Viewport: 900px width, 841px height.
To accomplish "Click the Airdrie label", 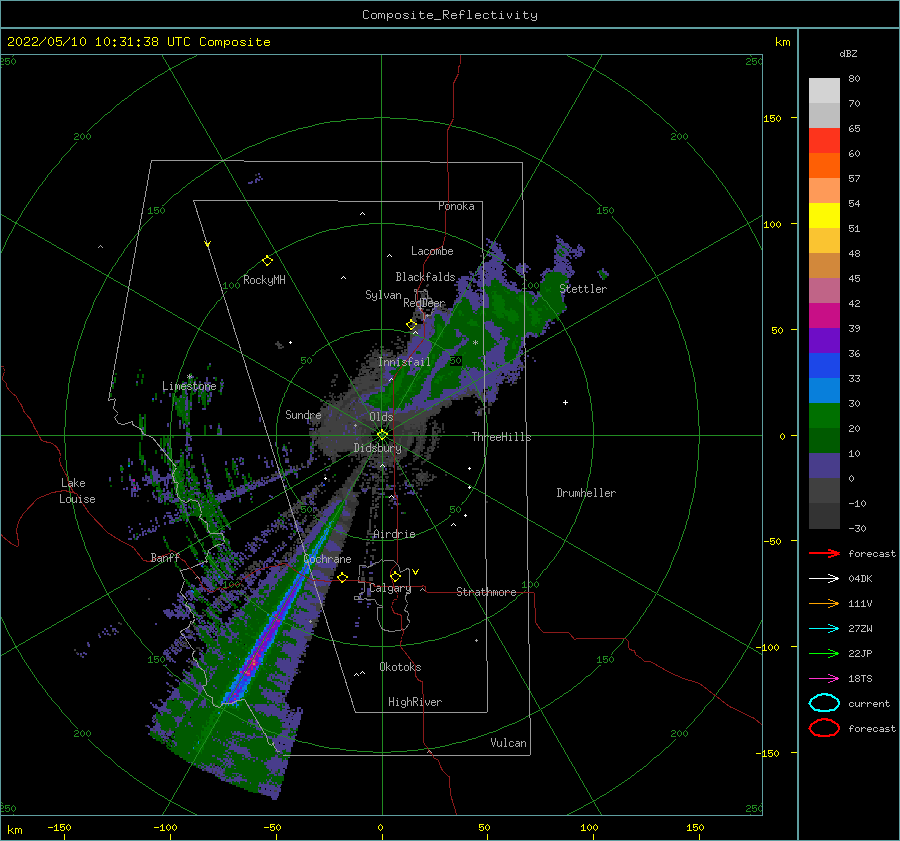I will coord(394,534).
